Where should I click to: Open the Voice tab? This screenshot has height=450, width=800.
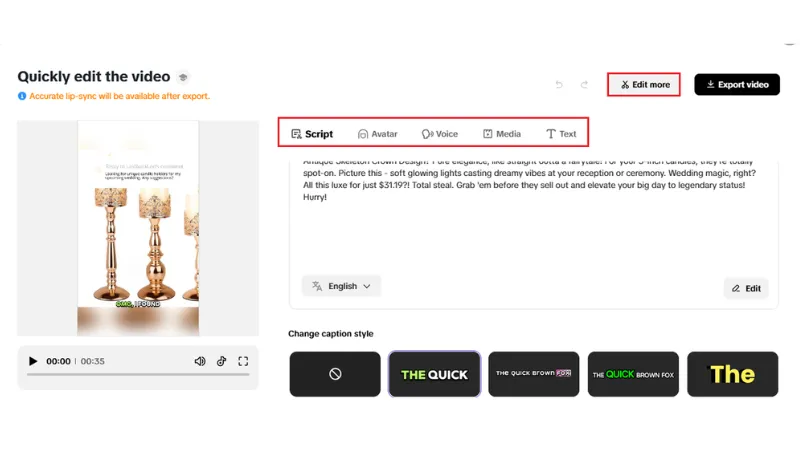440,134
